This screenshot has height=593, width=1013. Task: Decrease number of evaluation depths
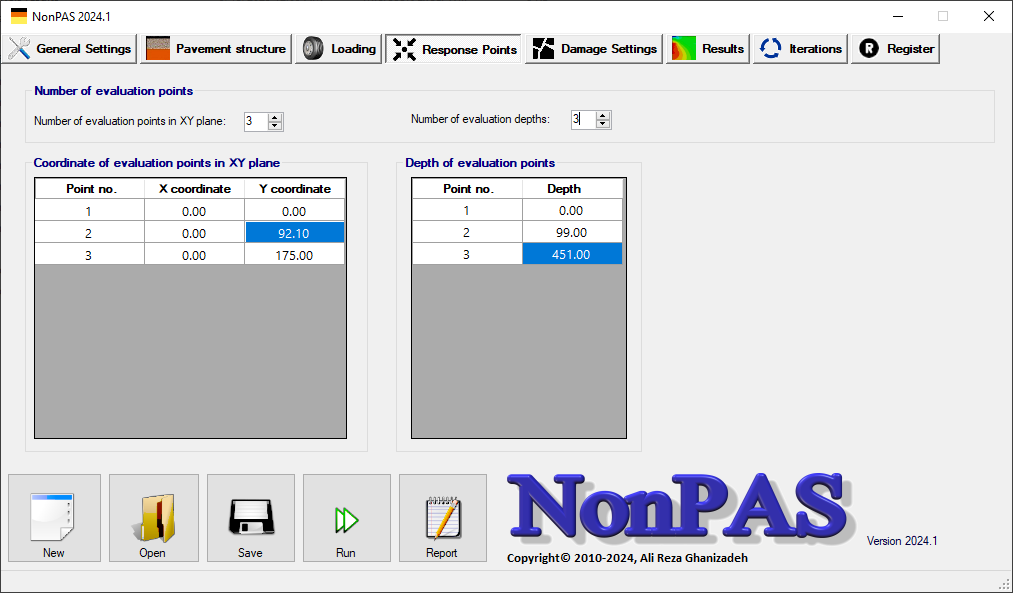(602, 124)
